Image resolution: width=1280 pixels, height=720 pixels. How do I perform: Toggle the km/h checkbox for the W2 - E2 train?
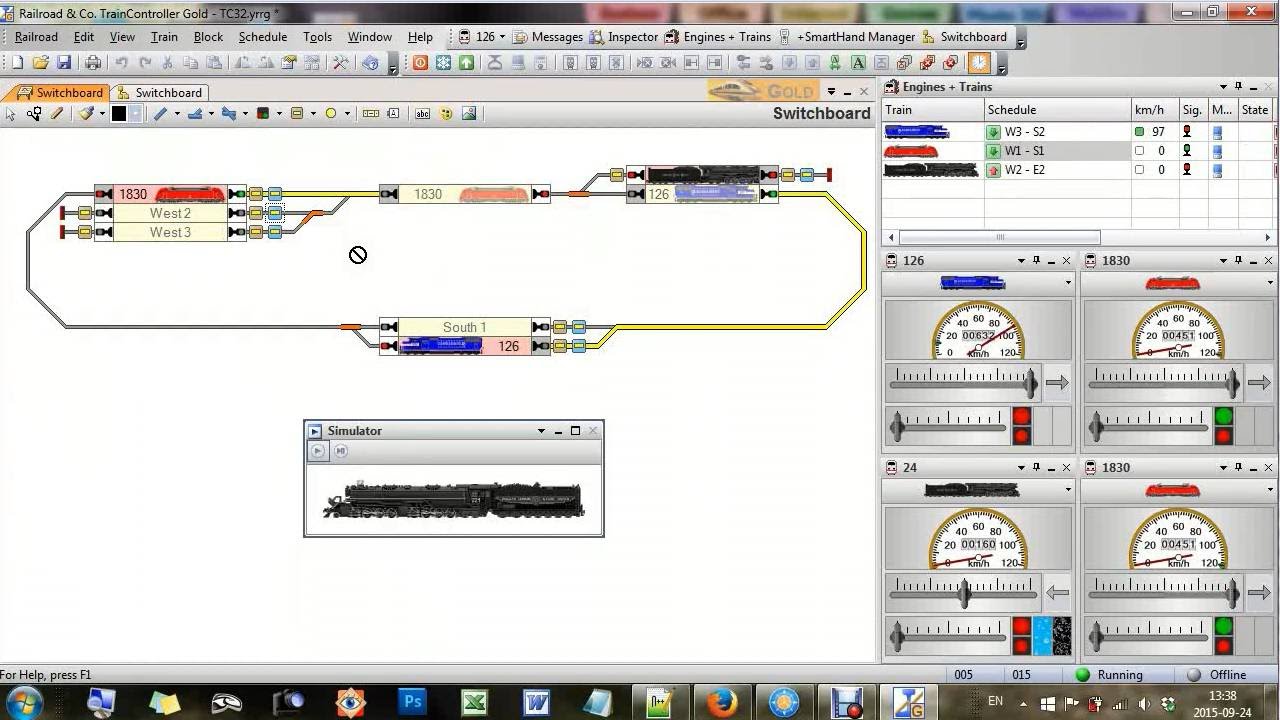coord(1139,169)
